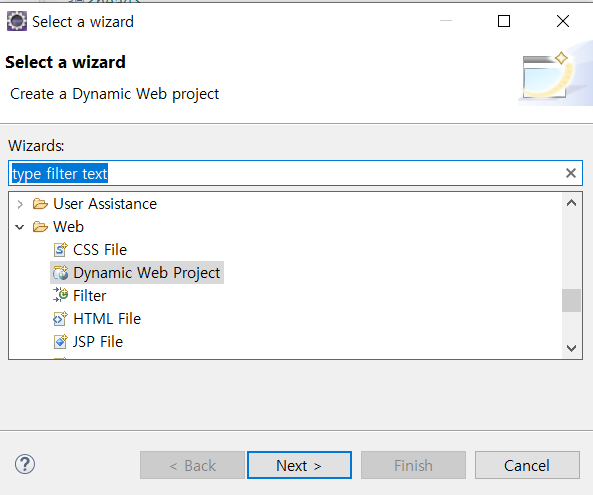
Task: Click the Eclipse icon in title bar
Action: pyautogui.click(x=17, y=21)
